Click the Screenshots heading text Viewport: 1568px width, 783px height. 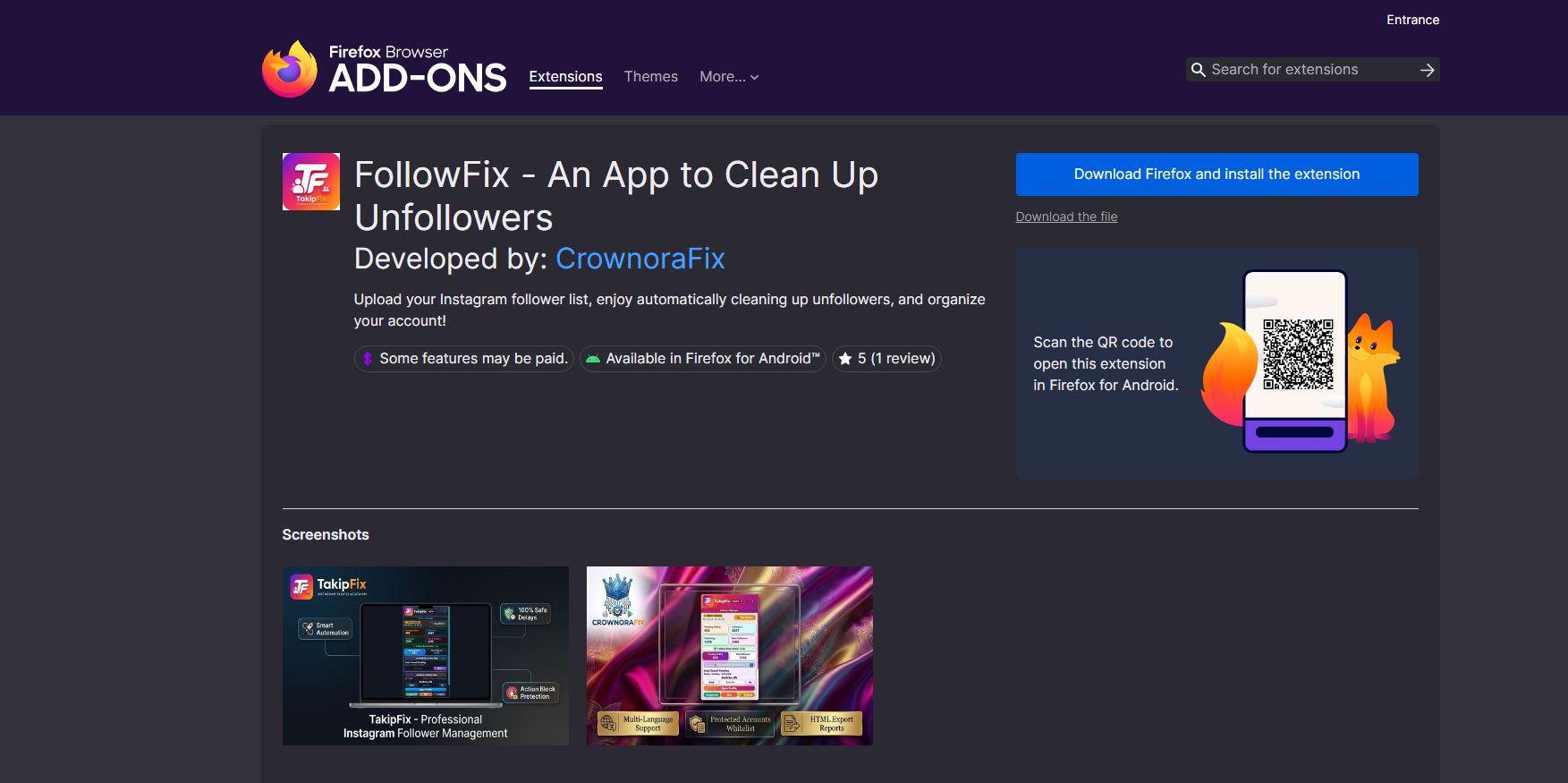[326, 535]
